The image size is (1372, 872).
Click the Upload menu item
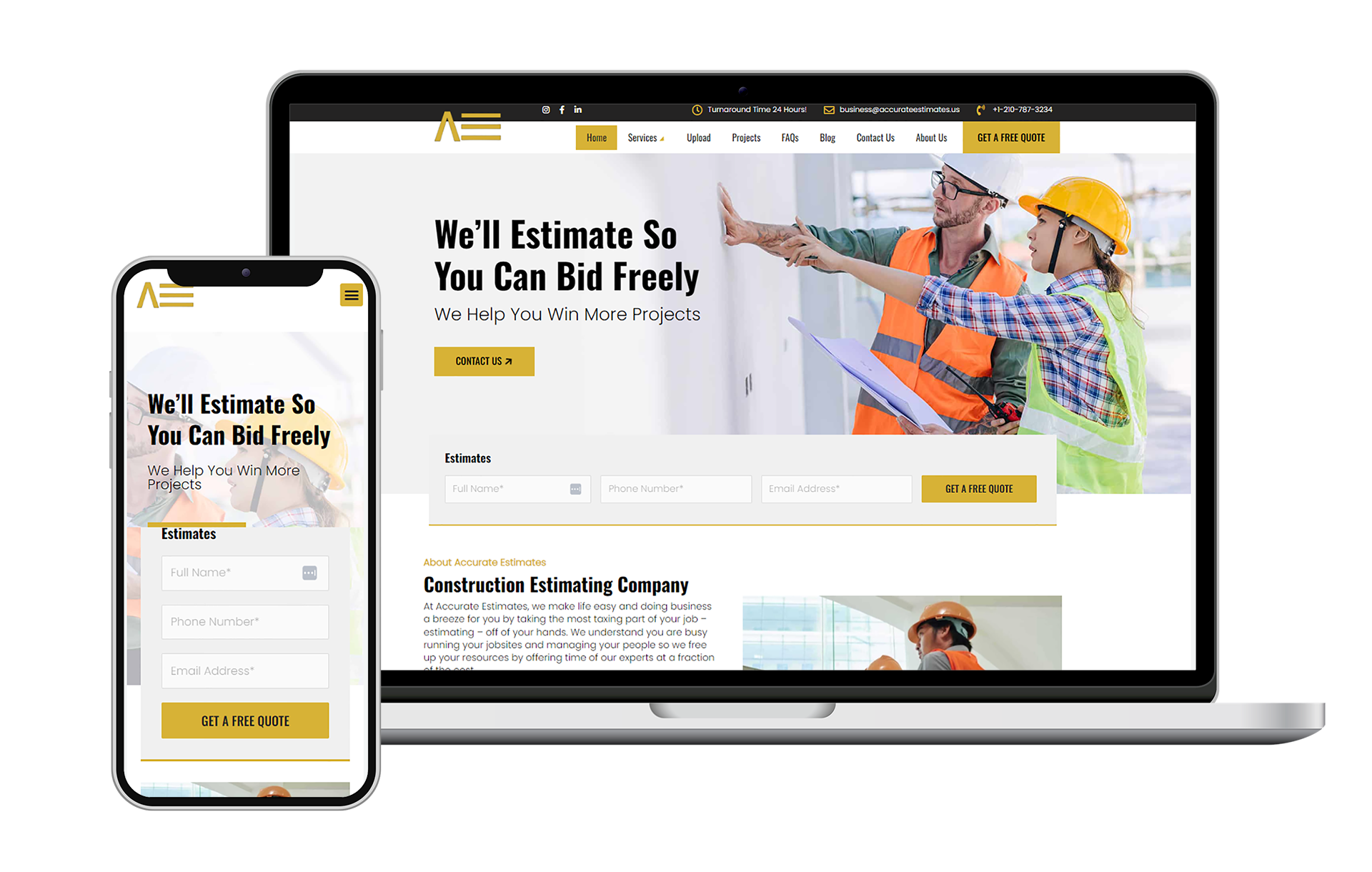tap(698, 138)
